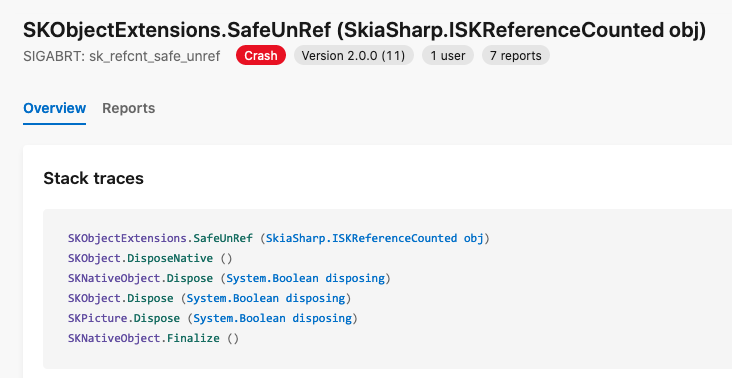Image resolution: width=732 pixels, height=378 pixels.
Task: Click the 7 reports badge
Action: click(x=515, y=56)
